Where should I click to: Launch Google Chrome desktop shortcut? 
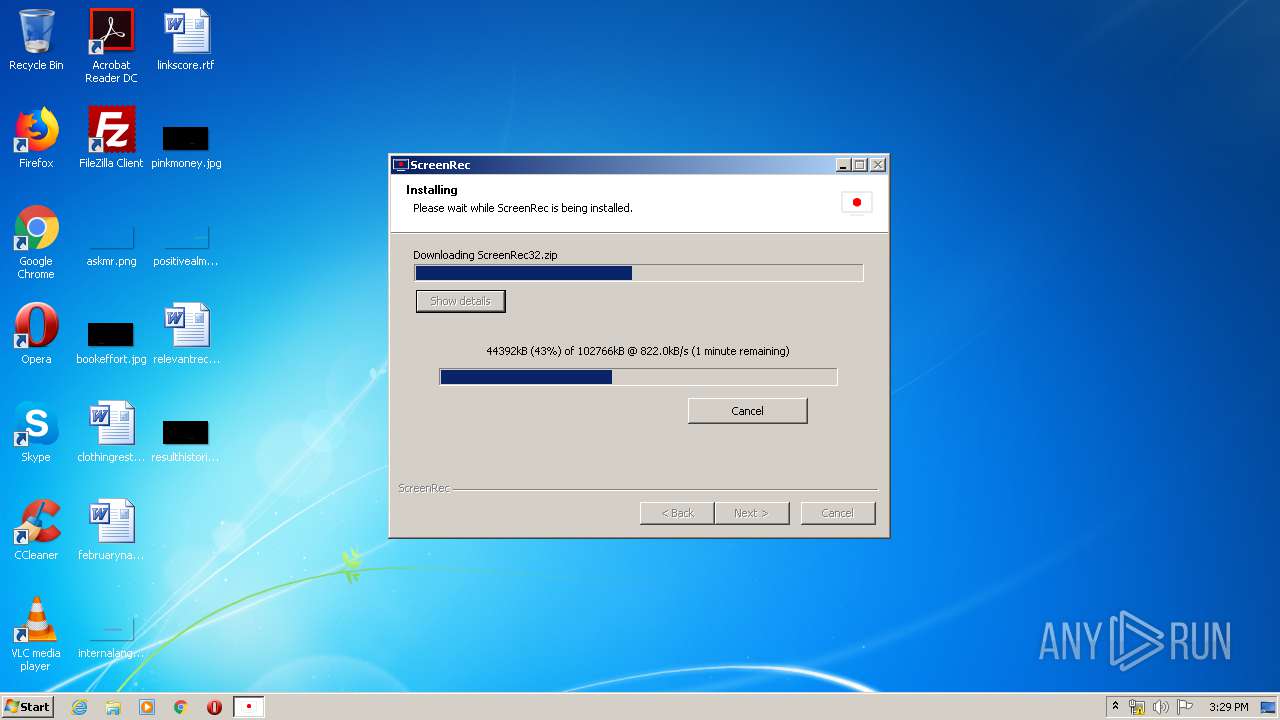pos(36,242)
